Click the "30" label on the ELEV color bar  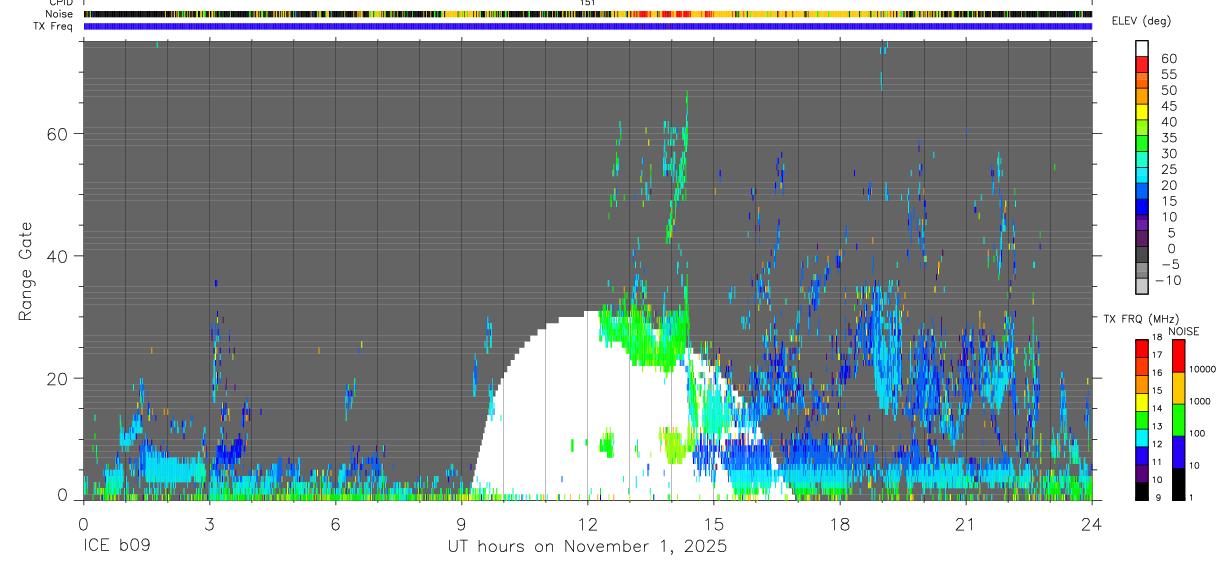pos(1168,153)
